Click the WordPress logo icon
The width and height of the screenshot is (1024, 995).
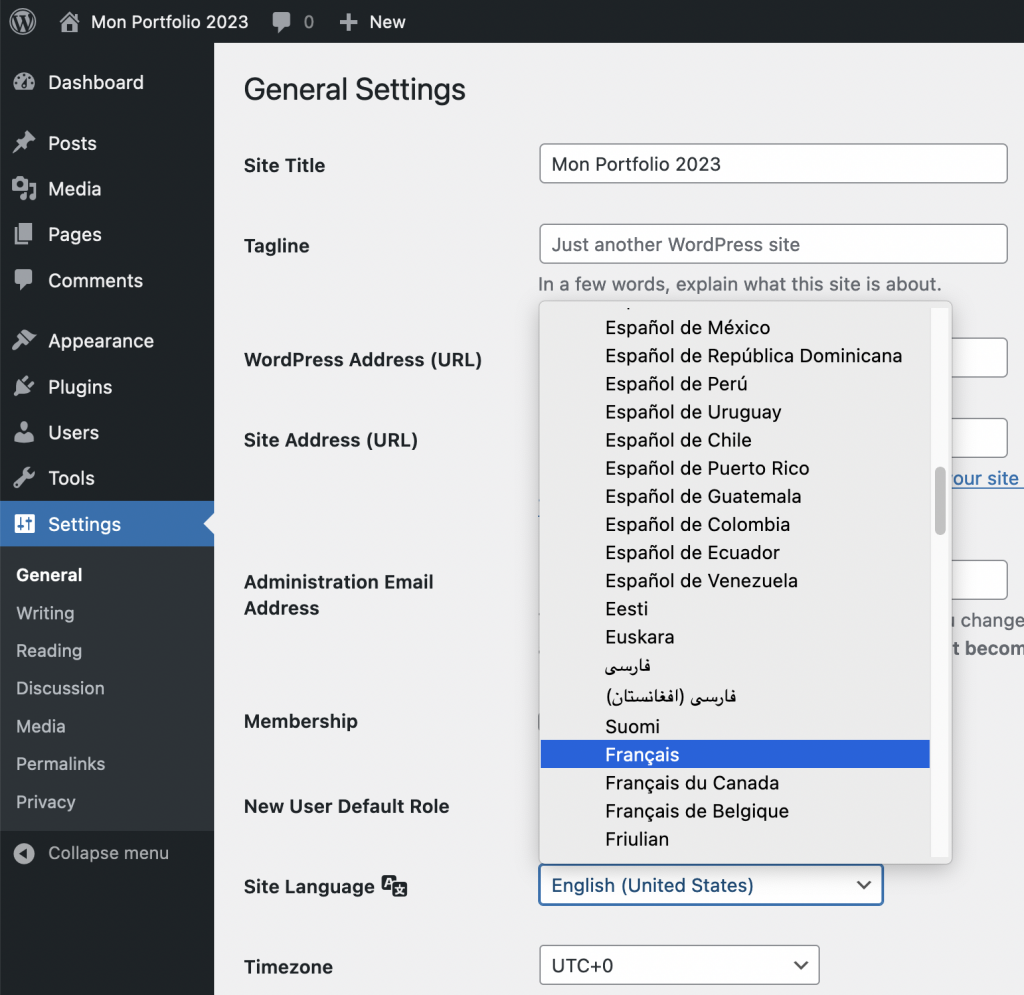point(23,22)
